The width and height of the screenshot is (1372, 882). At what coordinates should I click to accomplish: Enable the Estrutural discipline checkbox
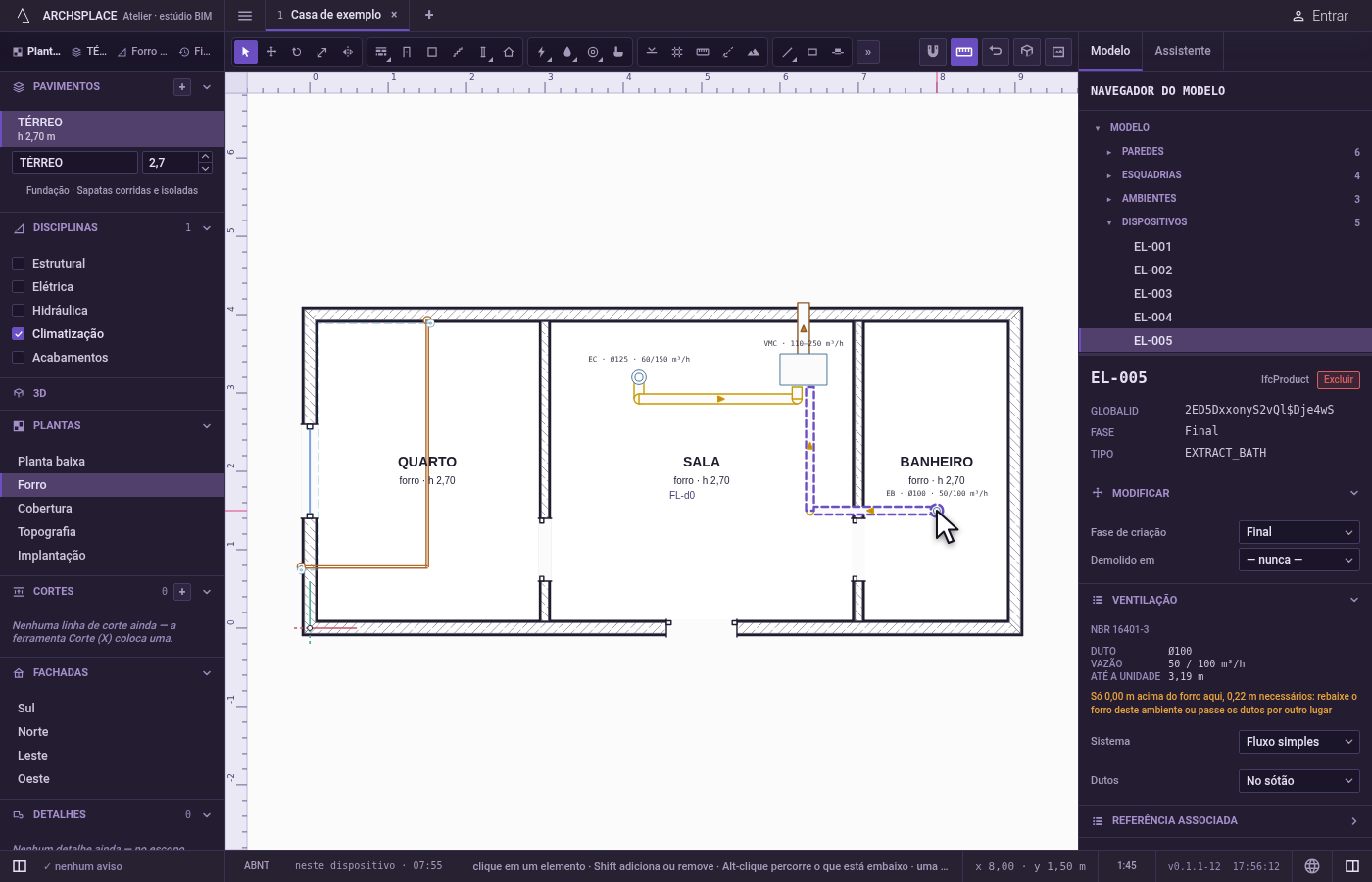click(18, 264)
